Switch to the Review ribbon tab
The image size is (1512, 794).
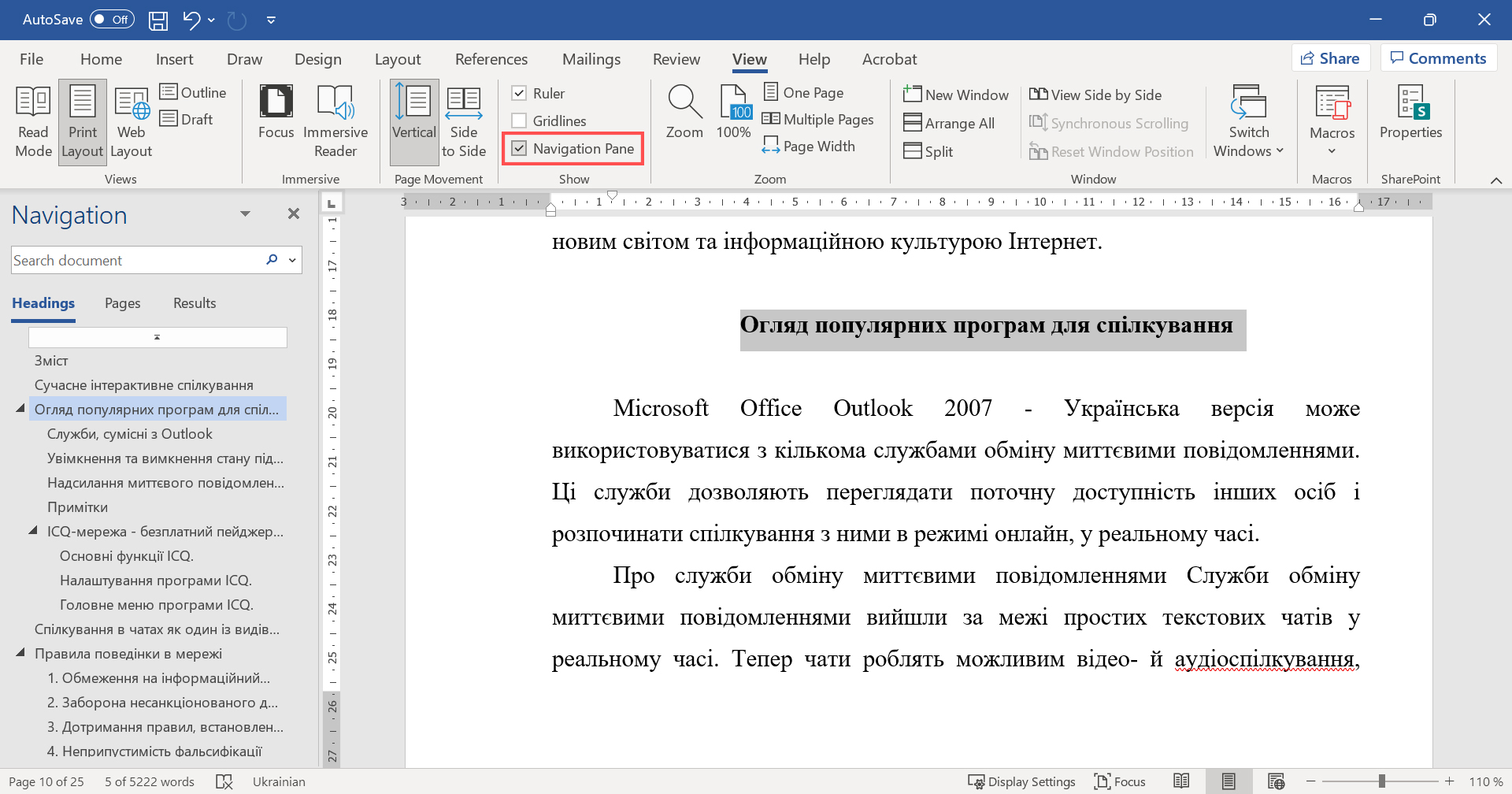[676, 58]
